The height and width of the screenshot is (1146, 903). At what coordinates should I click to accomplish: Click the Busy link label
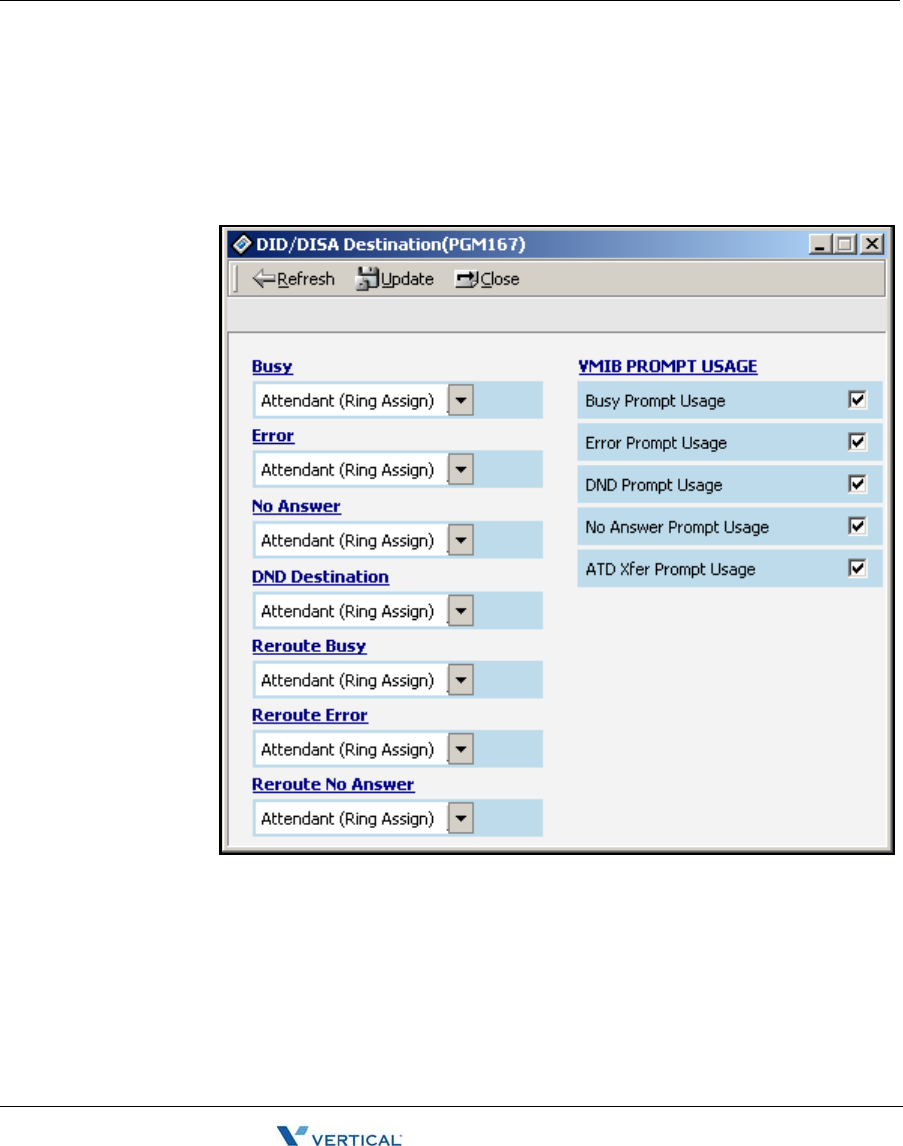coord(272,367)
